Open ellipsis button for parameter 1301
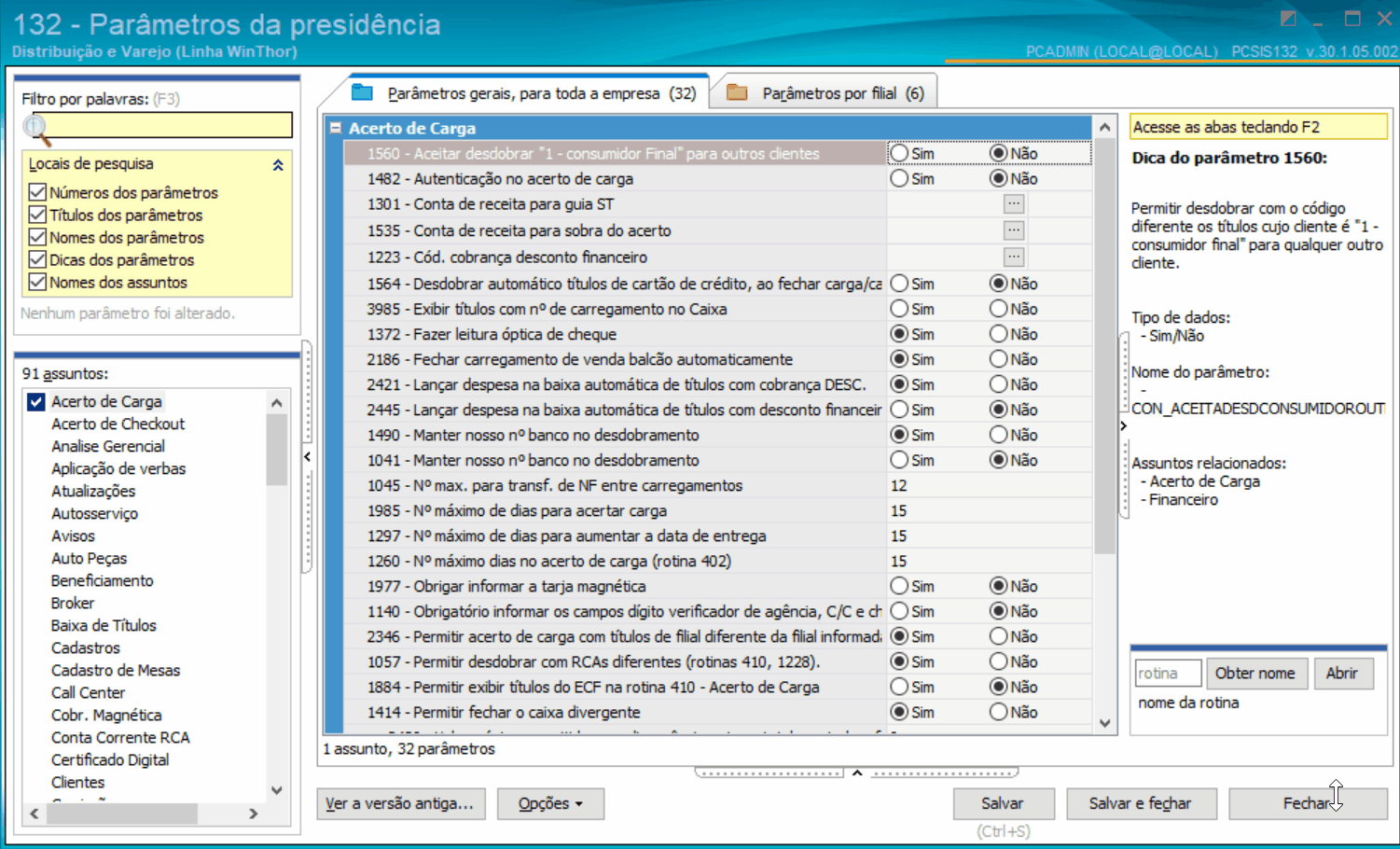 pyautogui.click(x=1014, y=204)
